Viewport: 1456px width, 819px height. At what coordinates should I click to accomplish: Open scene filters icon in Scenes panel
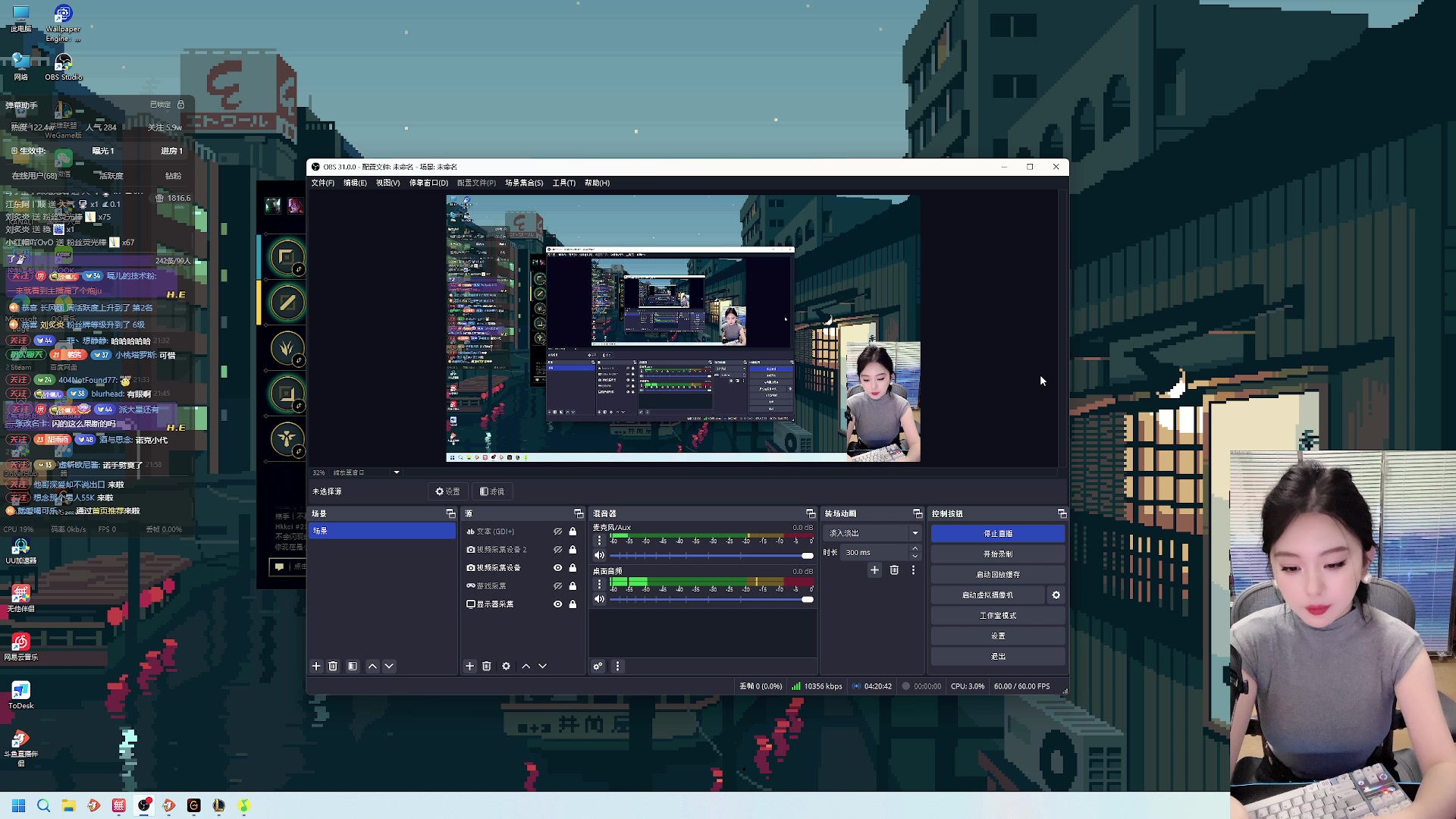coord(353,667)
